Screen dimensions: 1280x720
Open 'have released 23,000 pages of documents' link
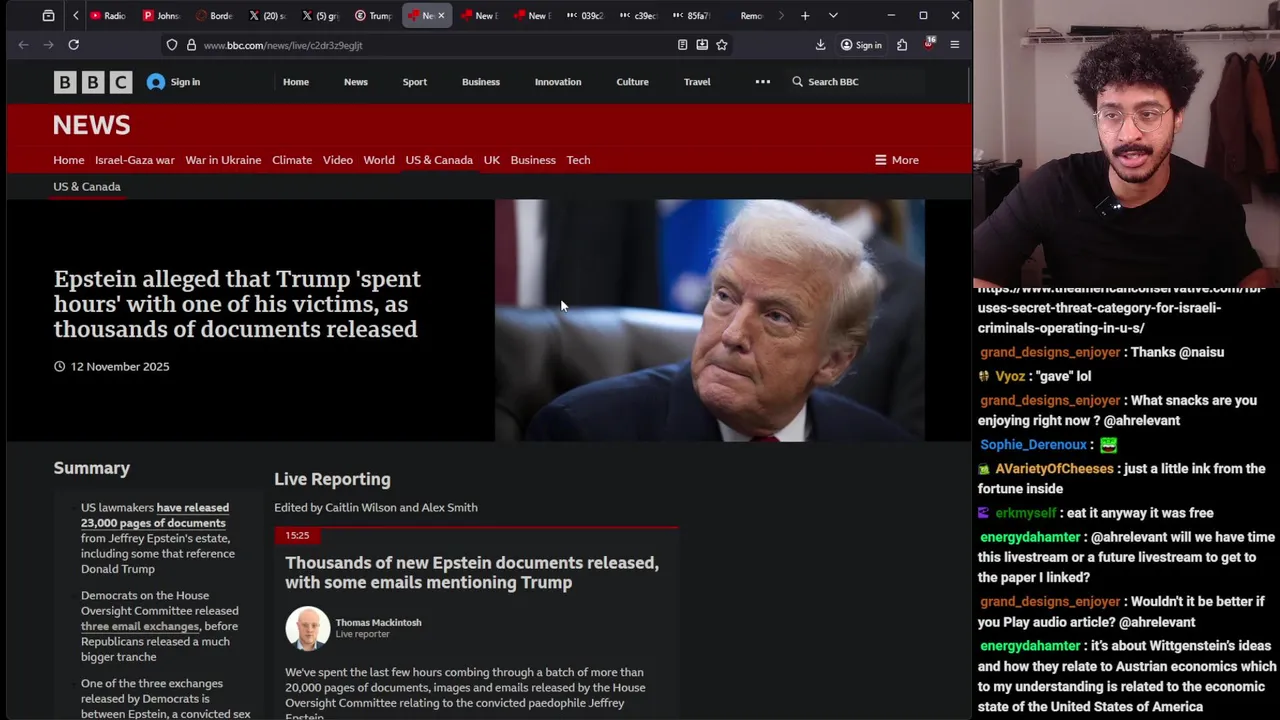[x=155, y=515]
